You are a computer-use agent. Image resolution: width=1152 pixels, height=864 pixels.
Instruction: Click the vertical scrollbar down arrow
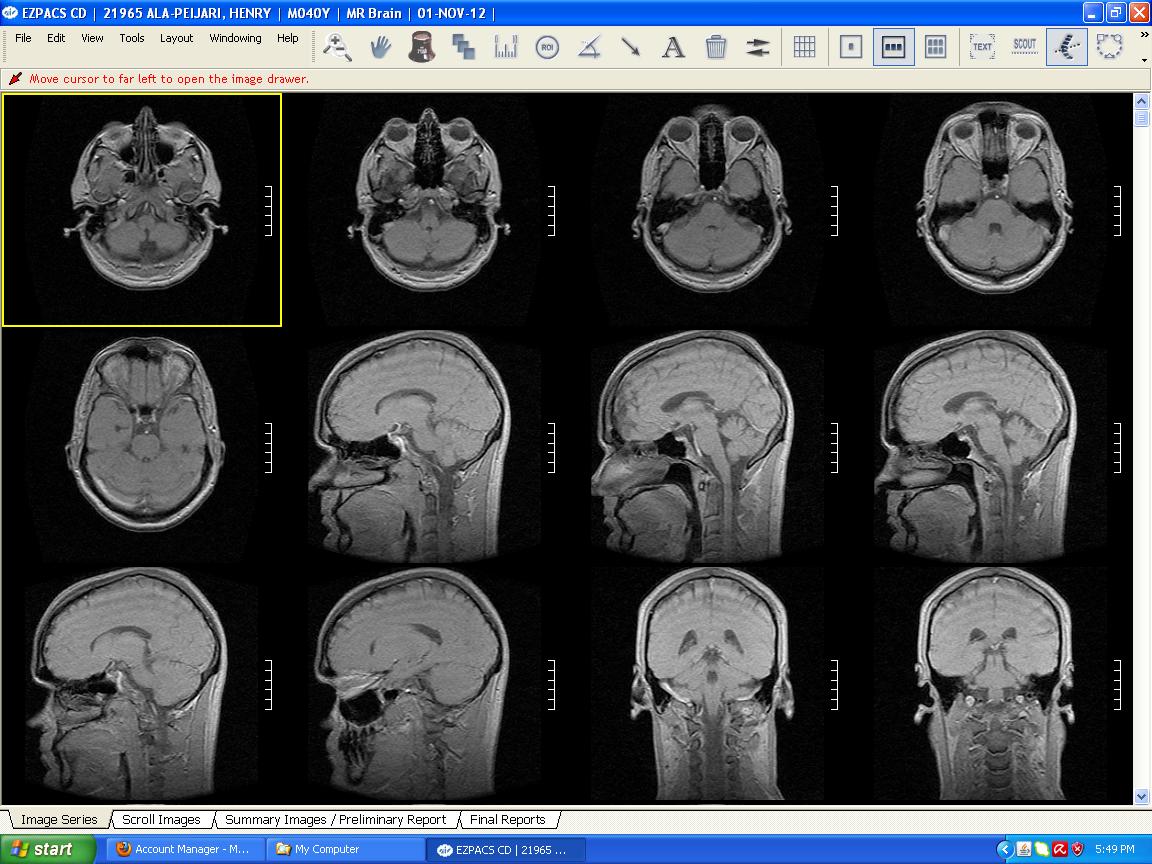1142,797
